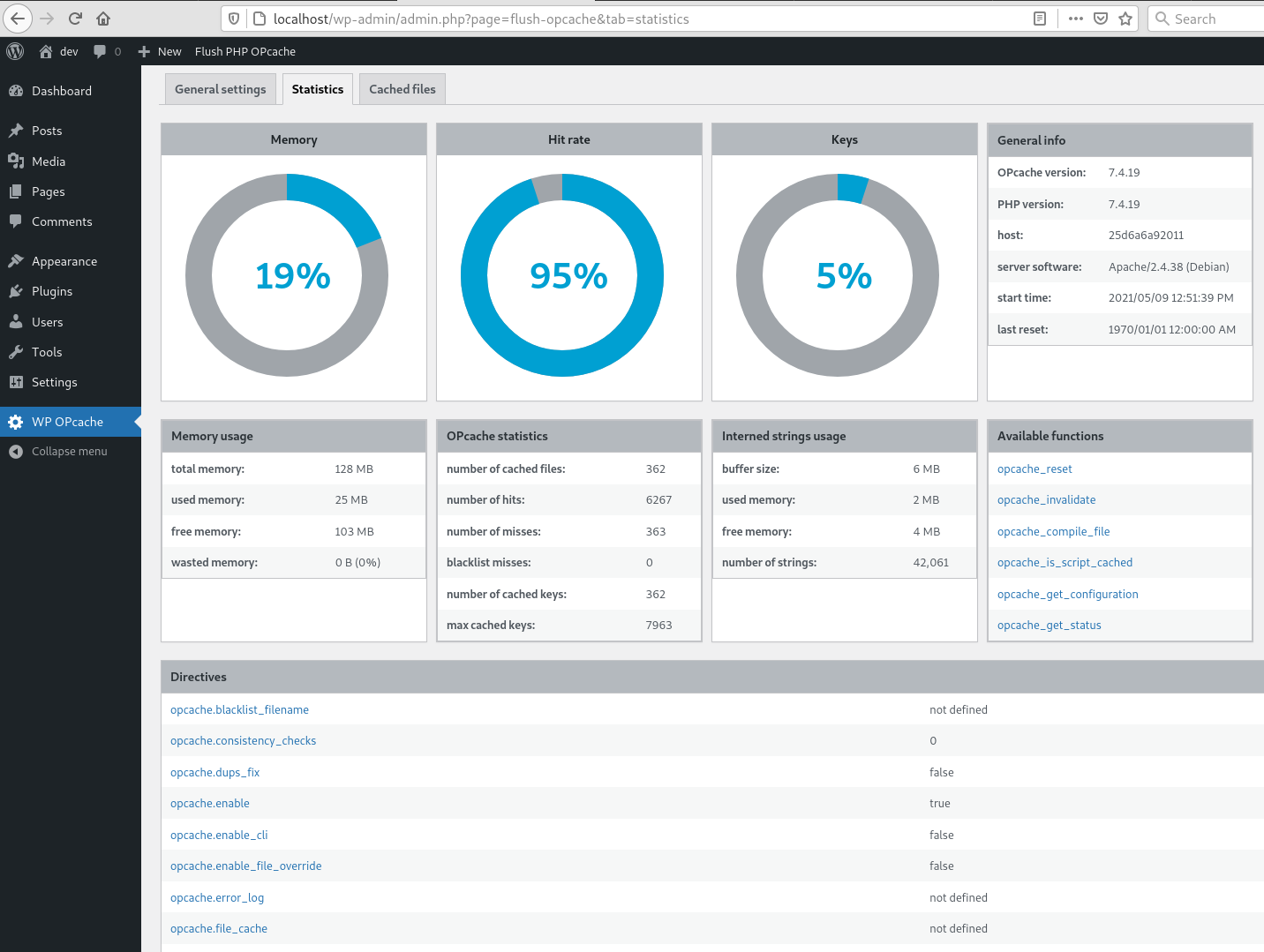Open Settings in the sidebar
Viewport: 1264px width, 952px height.
(x=71, y=382)
